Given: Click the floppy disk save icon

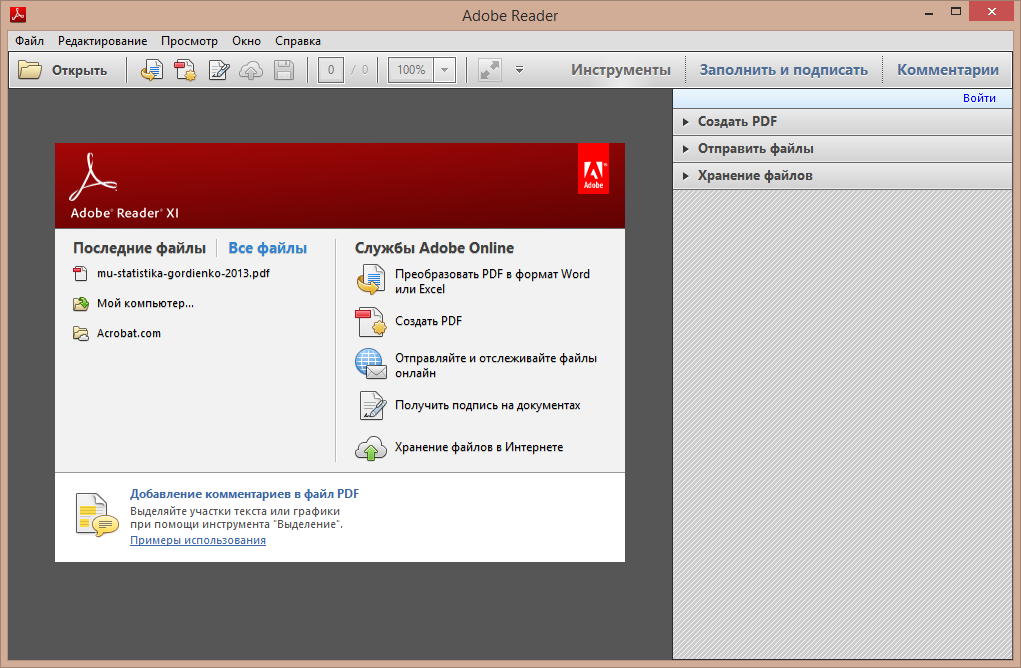Looking at the screenshot, I should (x=284, y=70).
